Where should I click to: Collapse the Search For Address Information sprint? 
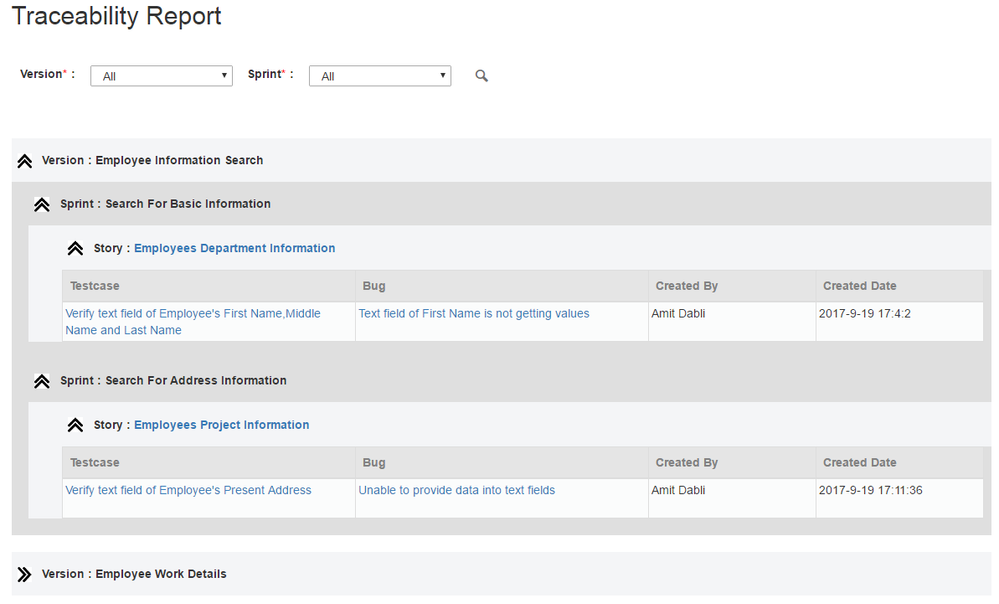pos(41,380)
